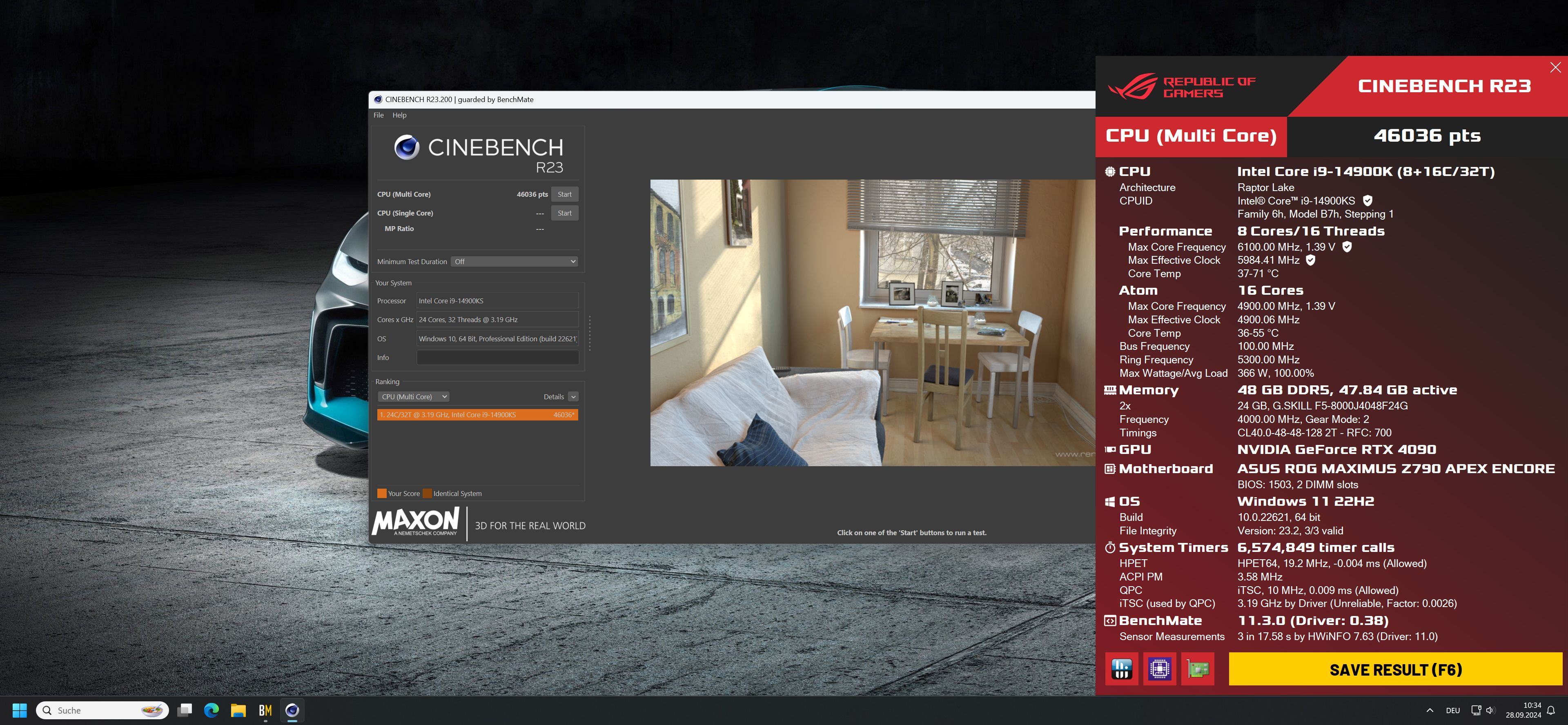Click the ASUS ROG MAXIMUS Z790 APEX ENCORE text
The image size is (1568, 725).
tap(1396, 469)
